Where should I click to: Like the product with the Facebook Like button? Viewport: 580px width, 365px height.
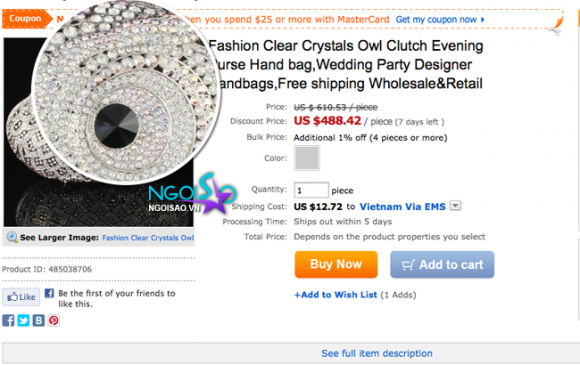tap(21, 297)
